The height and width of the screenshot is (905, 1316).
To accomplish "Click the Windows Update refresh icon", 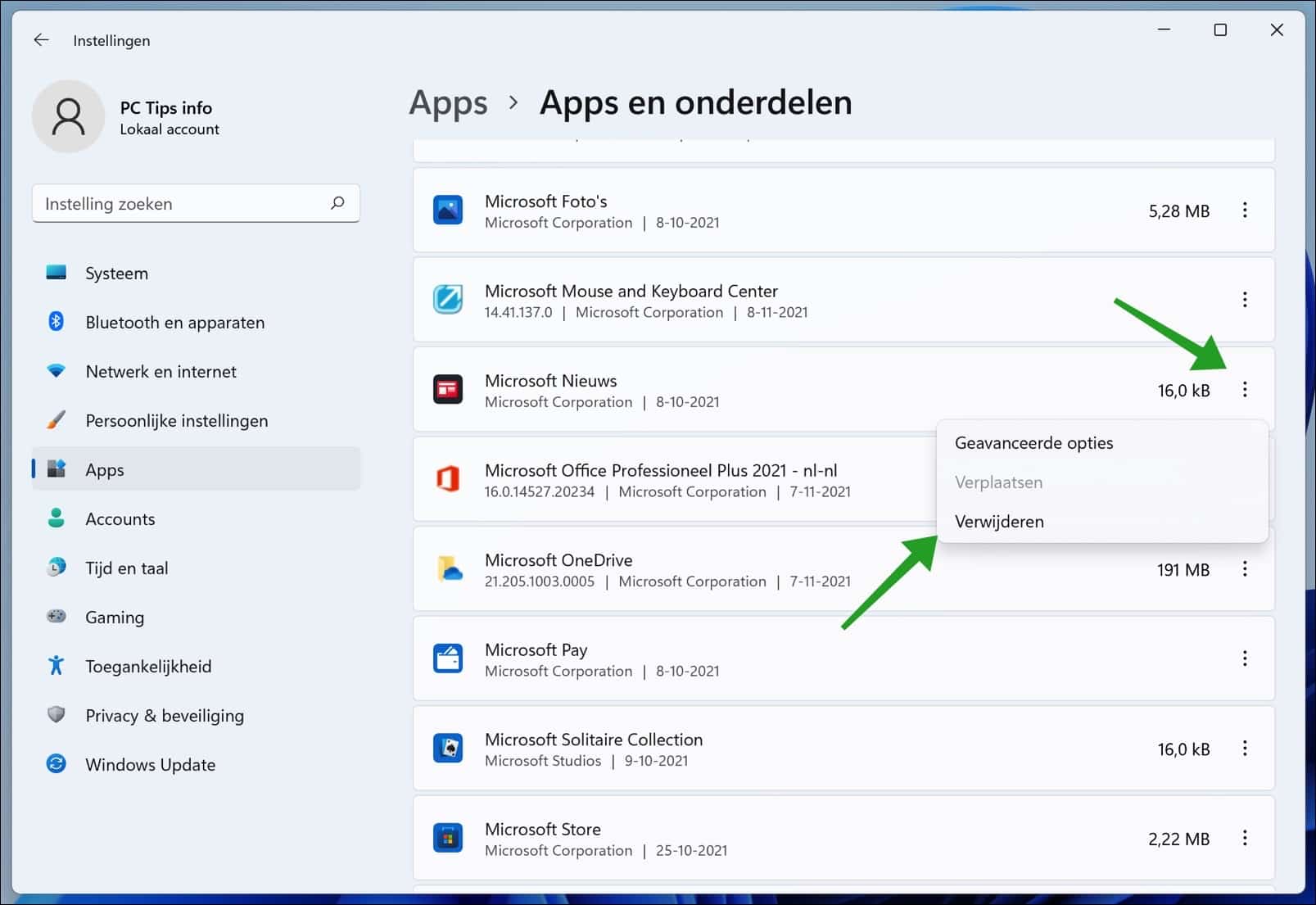I will [57, 763].
